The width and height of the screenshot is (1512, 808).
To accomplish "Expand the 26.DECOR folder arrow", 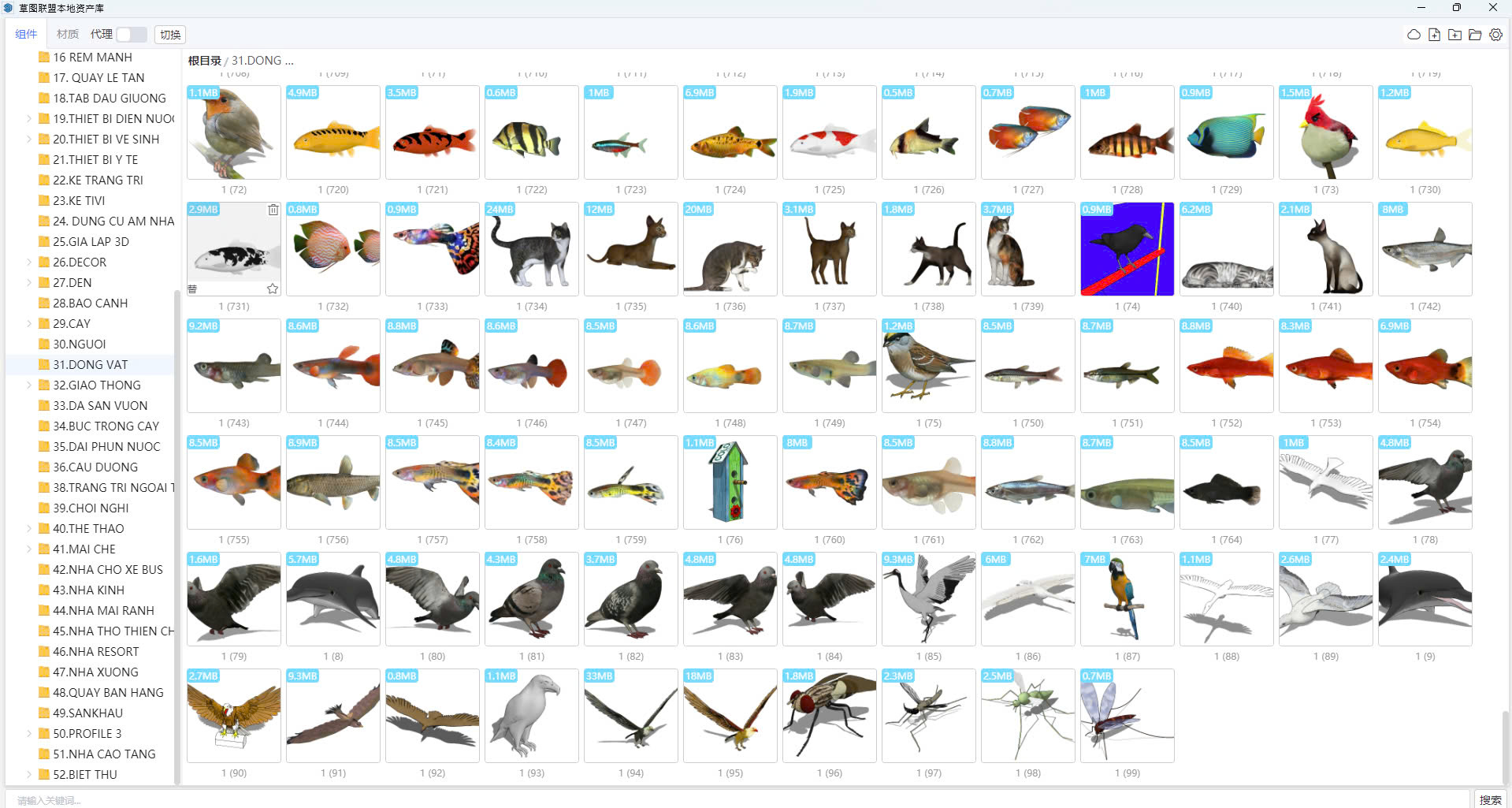I will [x=29, y=262].
